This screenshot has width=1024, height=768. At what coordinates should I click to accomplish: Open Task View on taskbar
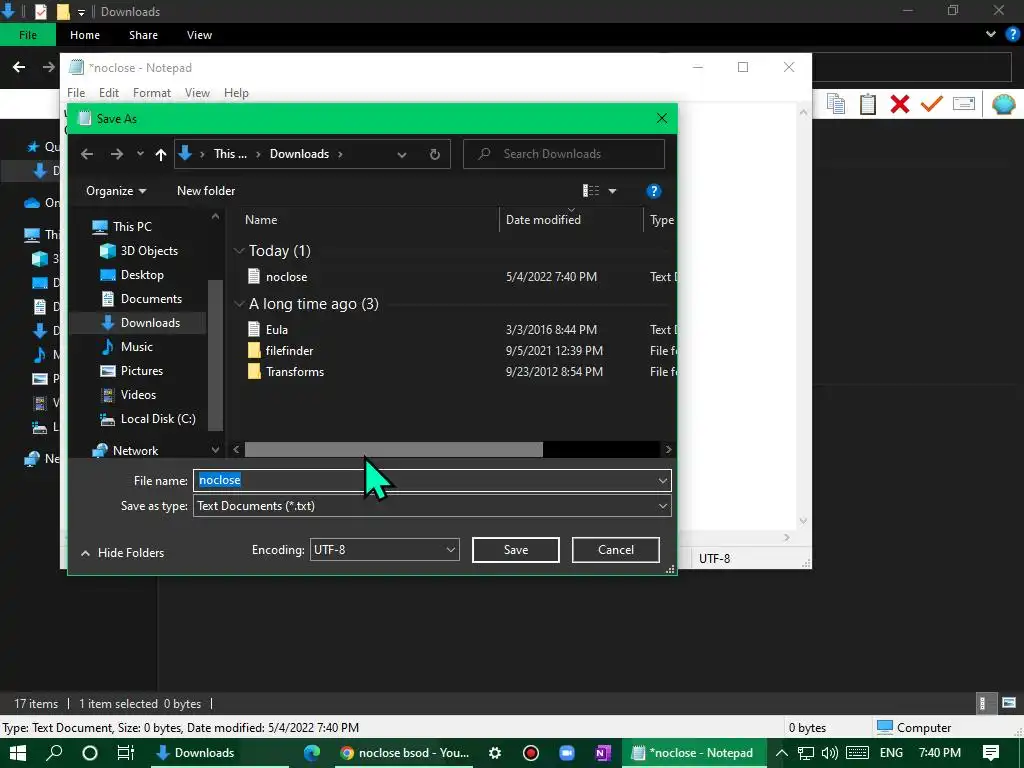pos(125,753)
